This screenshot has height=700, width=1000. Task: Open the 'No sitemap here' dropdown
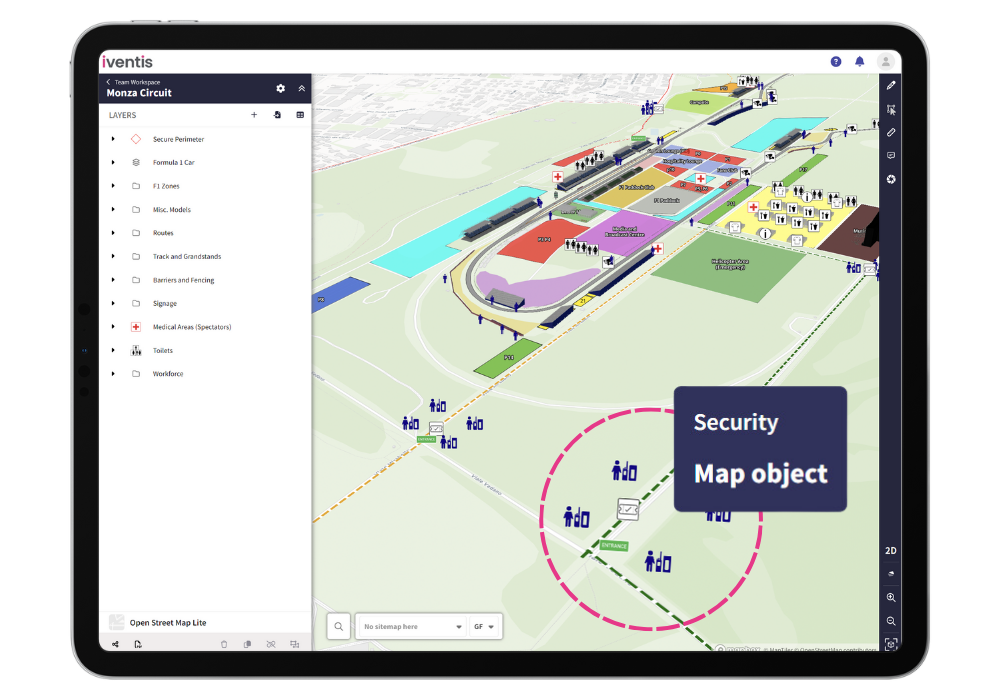point(413,627)
